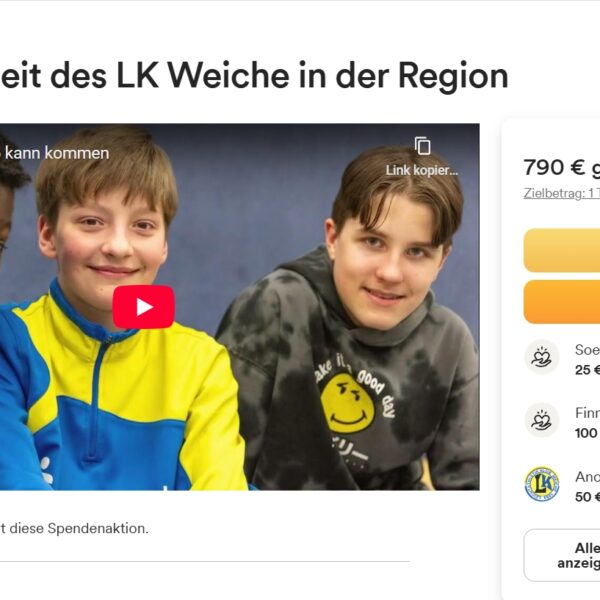Click the LK club logo avatar

[x=541, y=484]
